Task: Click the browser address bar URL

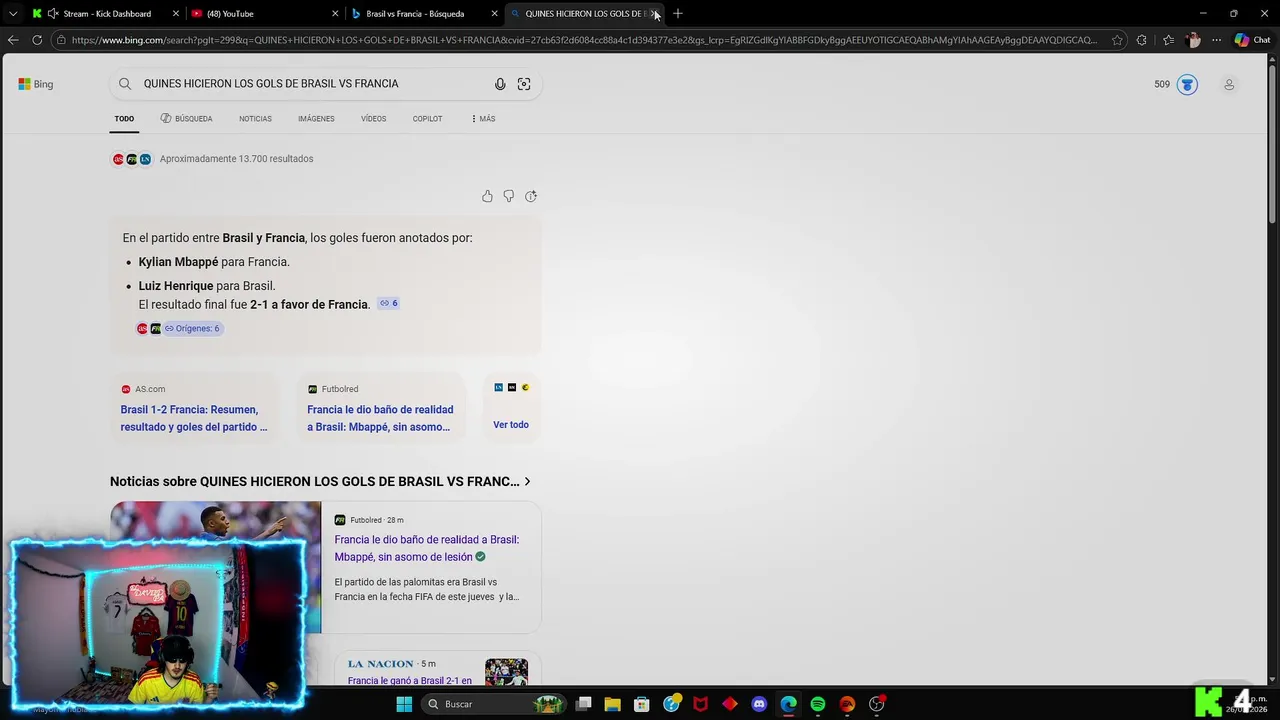Action: click(x=584, y=40)
